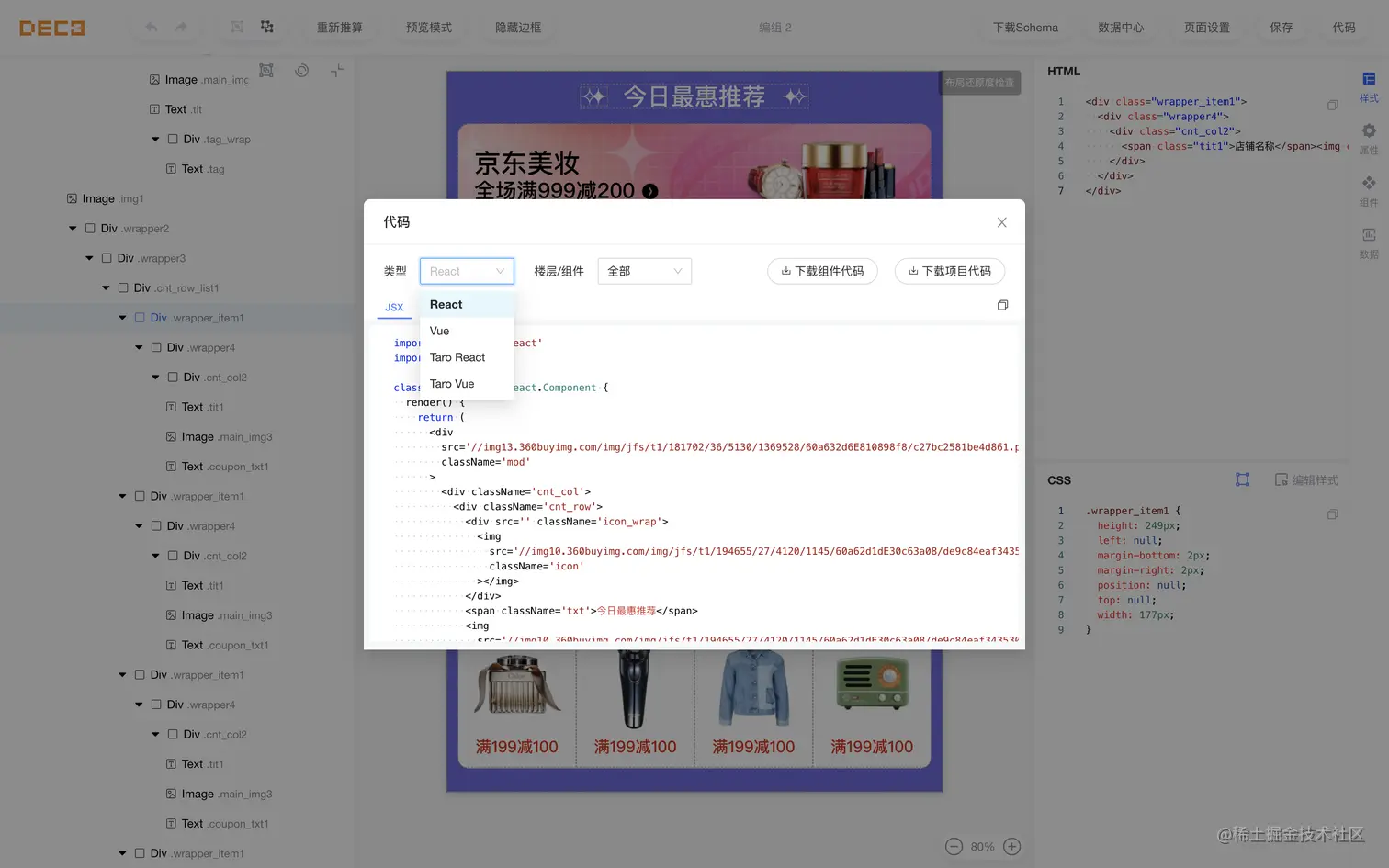Open the 楼层/组件 全部 dropdown
Image resolution: width=1389 pixels, height=868 pixels.
[x=644, y=271]
